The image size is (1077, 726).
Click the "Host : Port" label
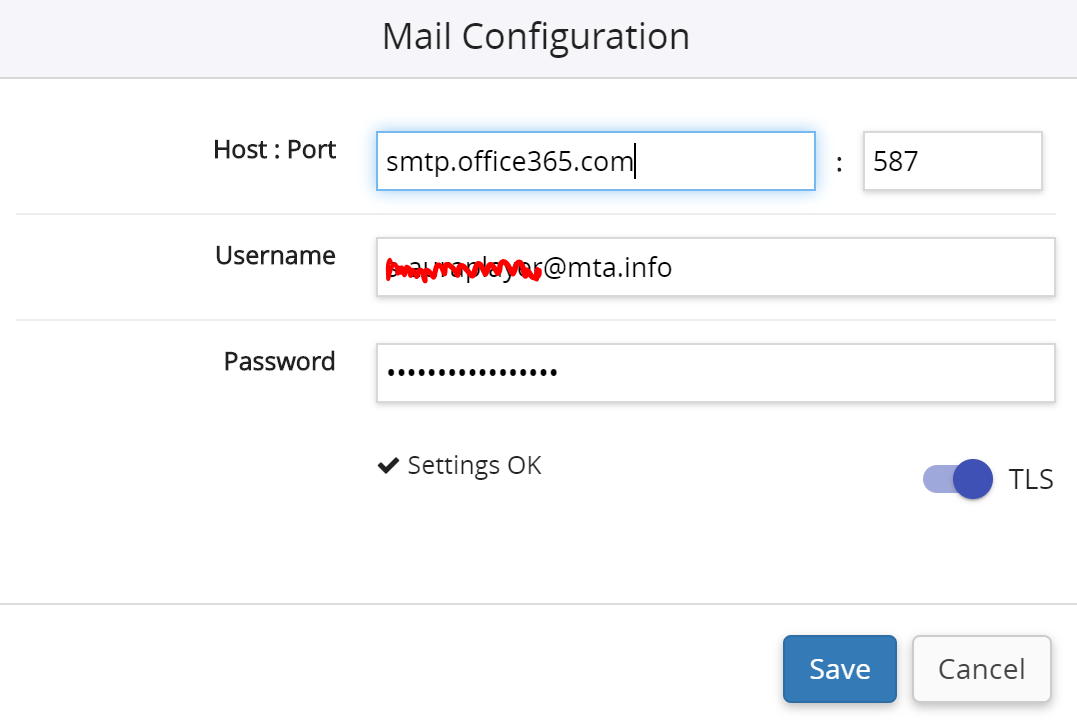274,150
